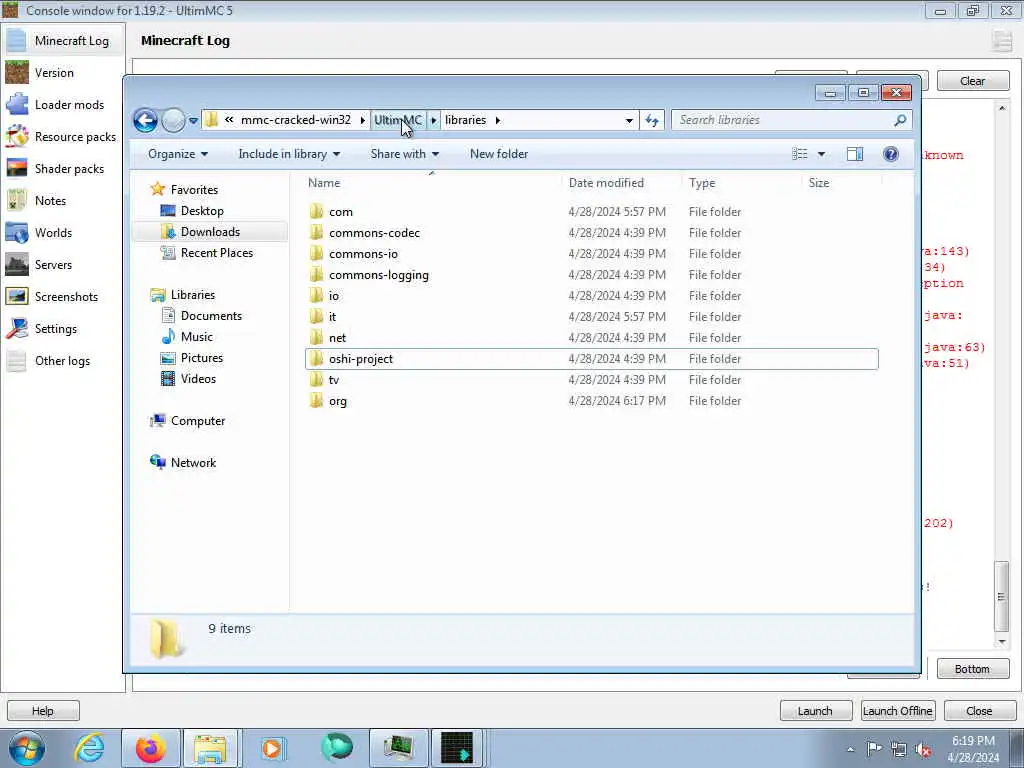The width and height of the screenshot is (1024, 768).
Task: Select Favorites in navigation pane
Action: (x=194, y=189)
